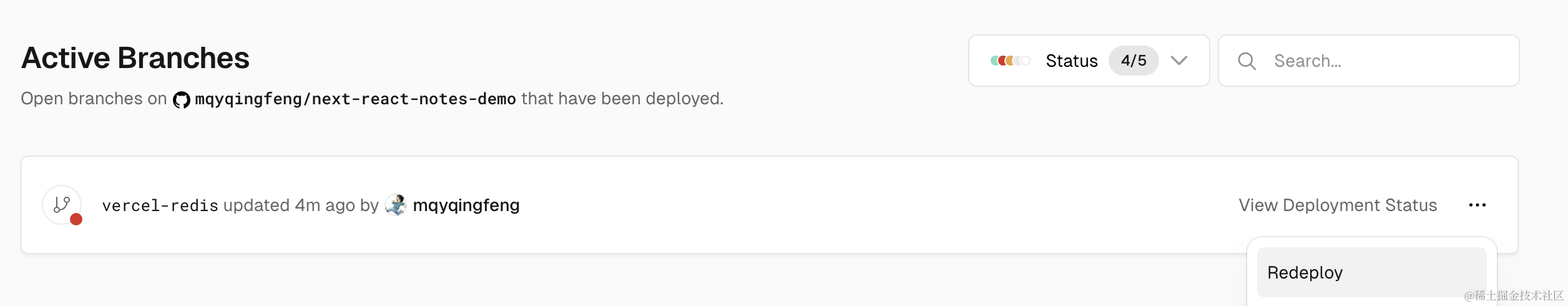
Task: Expand the Status filter chevron
Action: 1178,61
